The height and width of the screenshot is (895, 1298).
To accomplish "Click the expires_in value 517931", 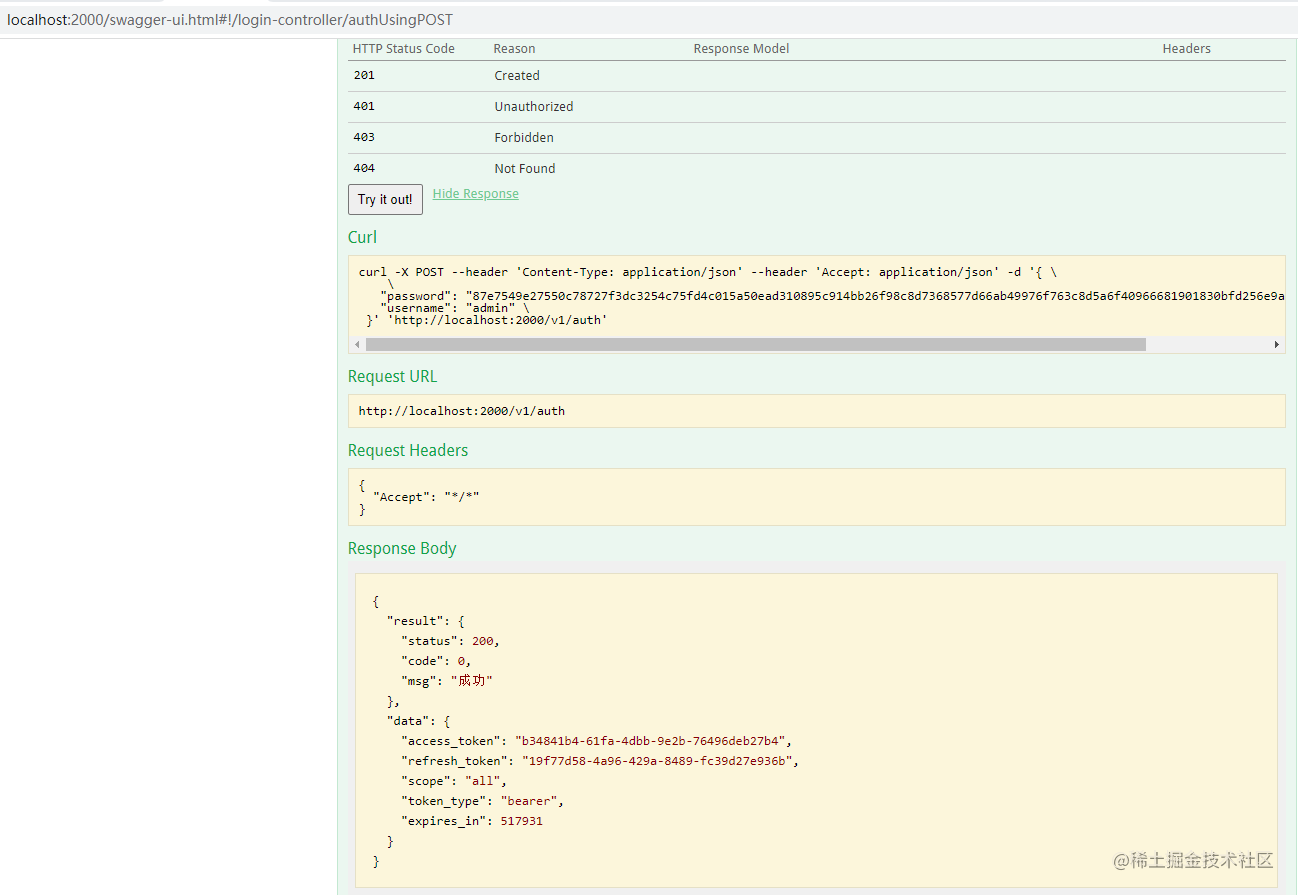I will (522, 821).
